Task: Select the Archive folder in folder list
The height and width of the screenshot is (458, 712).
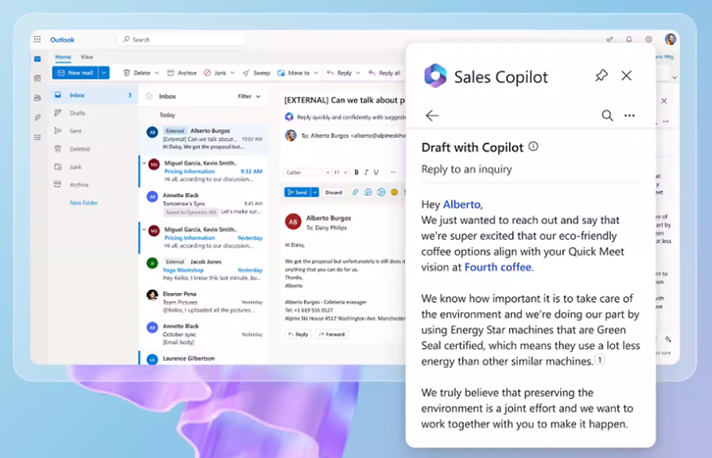Action: coord(93,185)
